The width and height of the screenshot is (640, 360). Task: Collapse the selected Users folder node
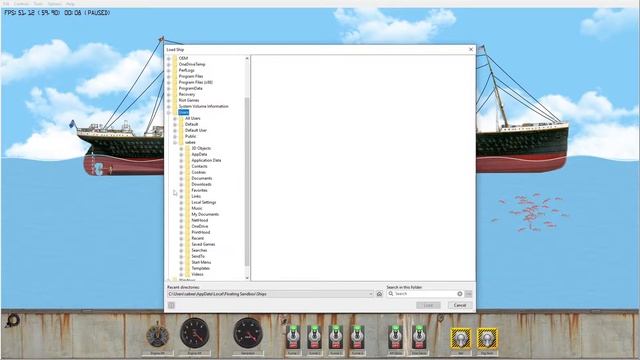(169, 112)
